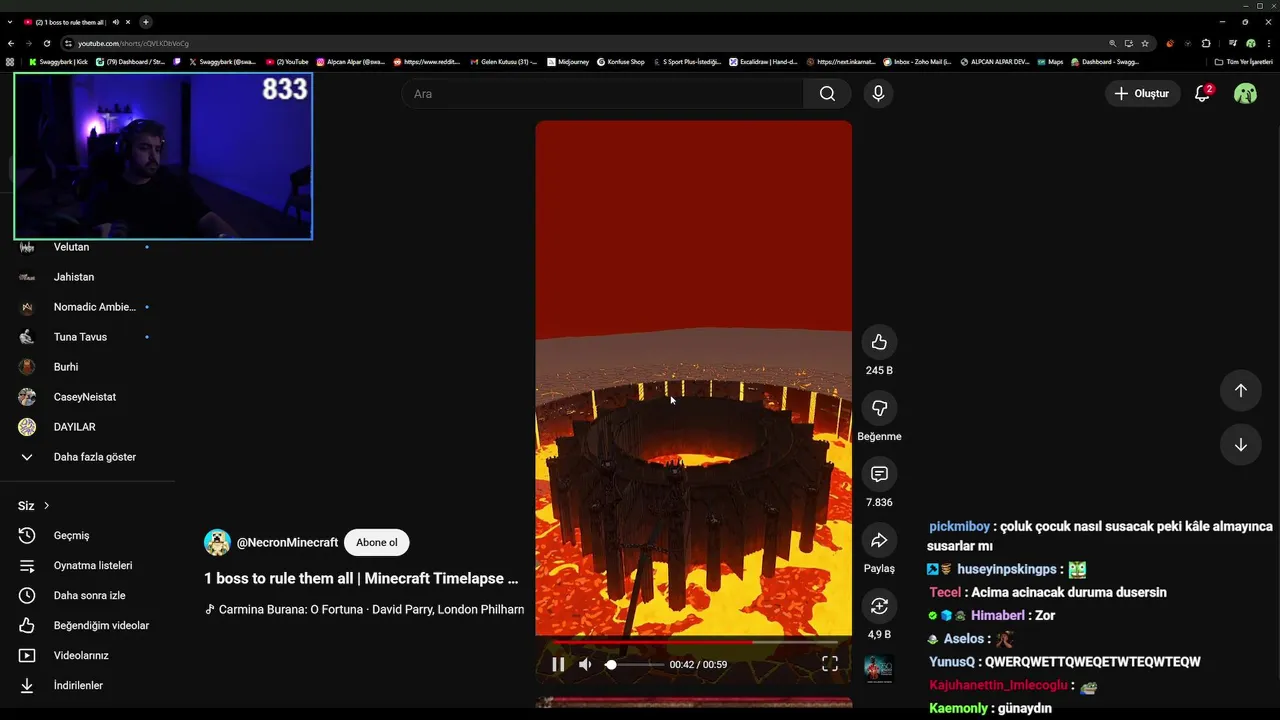Open the Midjourney bookmark
This screenshot has width=1280, height=720.
(x=568, y=62)
